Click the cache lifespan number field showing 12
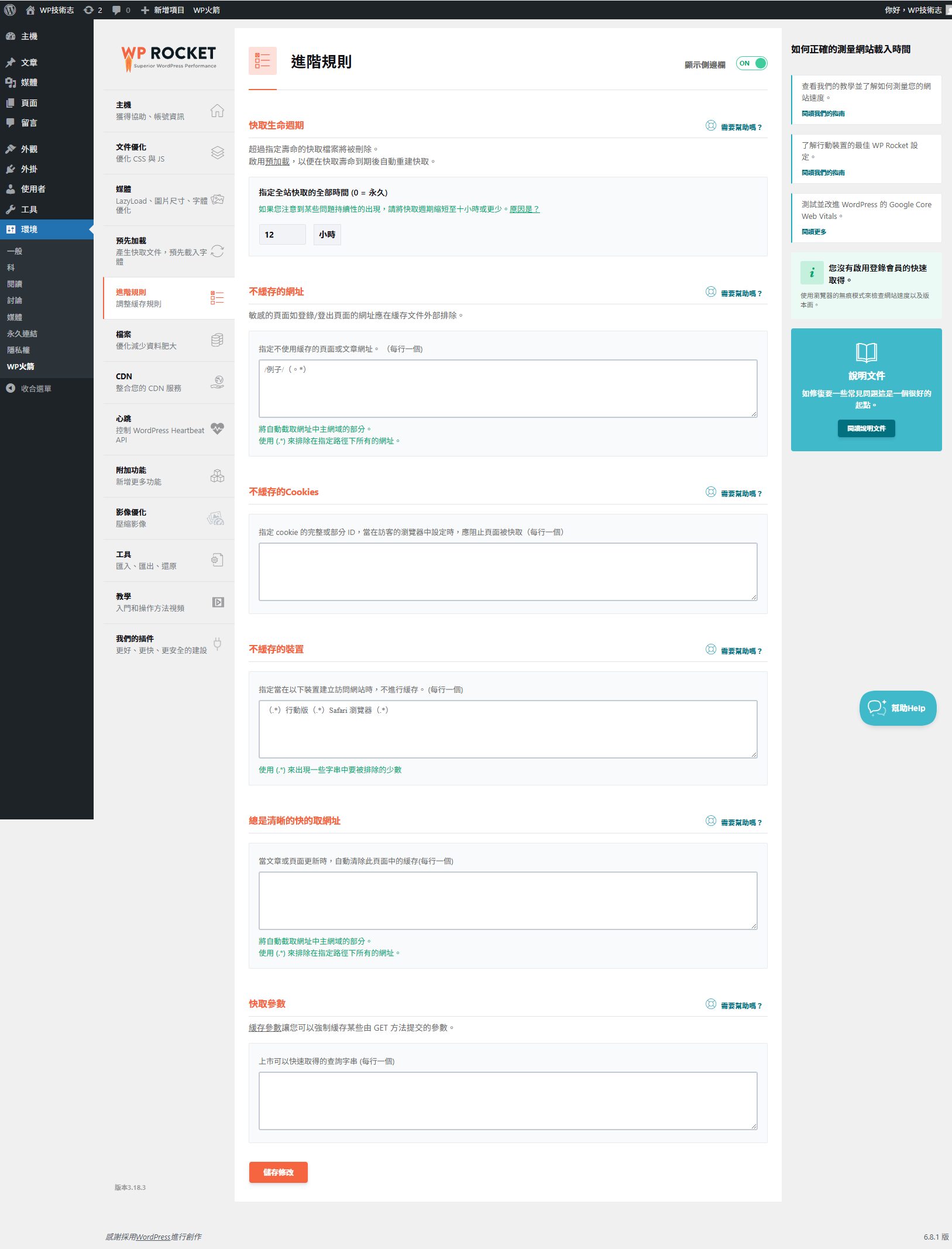This screenshot has height=1249, width=952. (282, 235)
